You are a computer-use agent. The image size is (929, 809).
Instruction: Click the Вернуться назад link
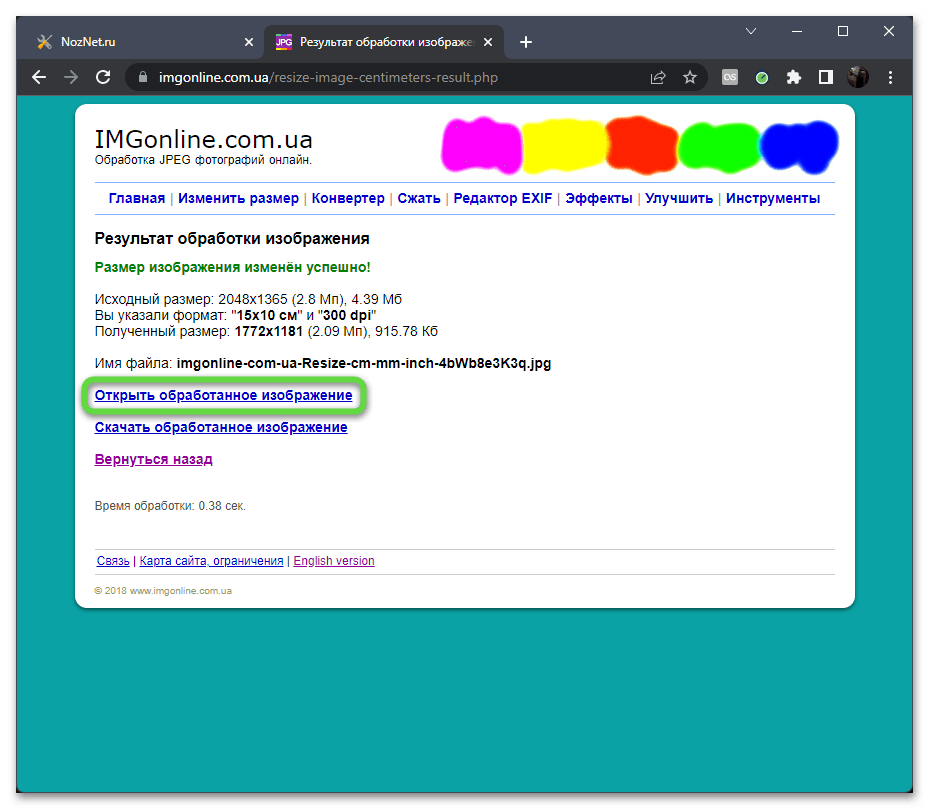point(153,459)
